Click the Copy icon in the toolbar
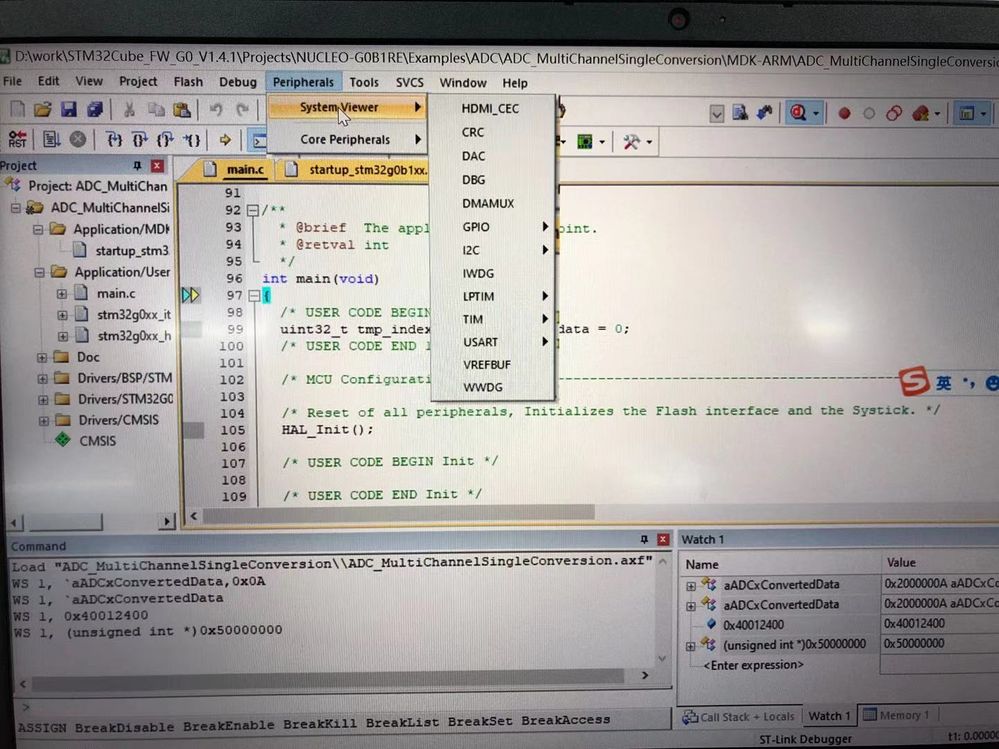The width and height of the screenshot is (999, 749). pyautogui.click(x=156, y=110)
